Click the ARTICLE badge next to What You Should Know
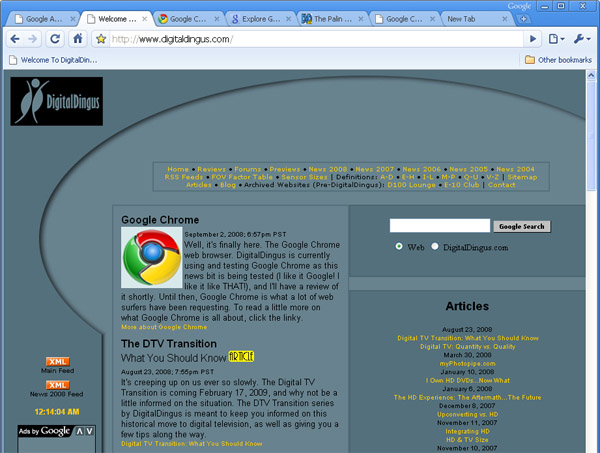 point(241,357)
